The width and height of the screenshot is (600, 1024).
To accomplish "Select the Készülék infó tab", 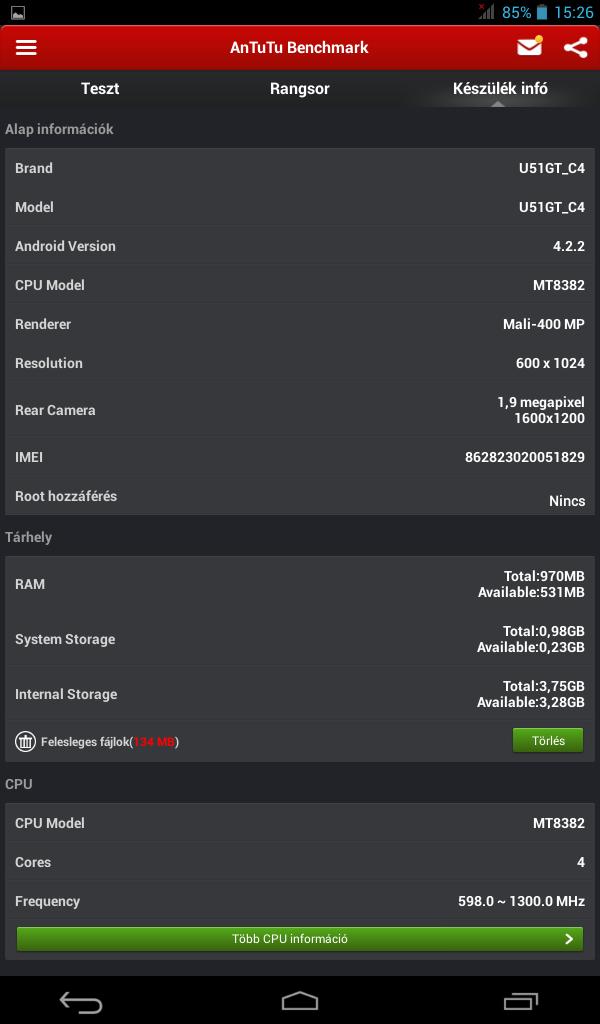I will (x=500, y=89).
